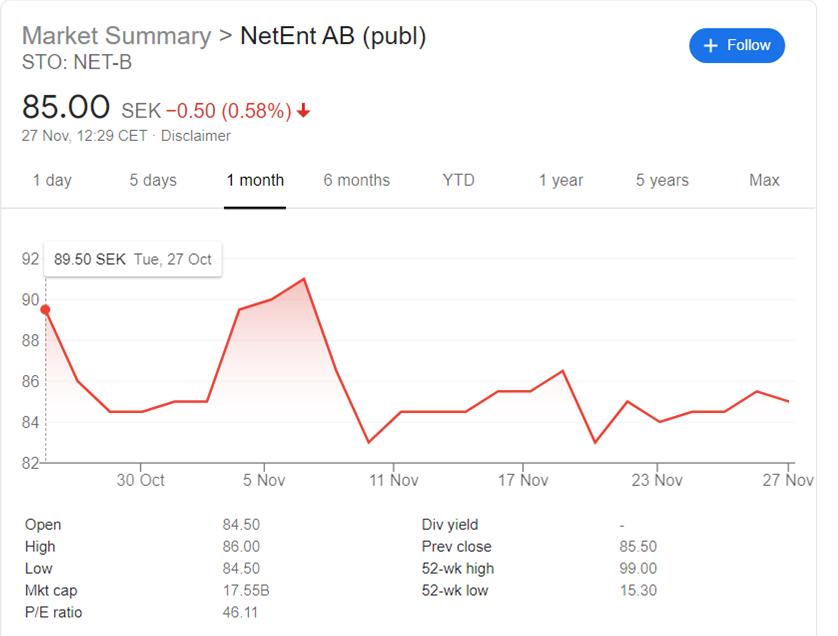Go to Market Summary breadcrumb
838x636 pixels.
[x=117, y=36]
